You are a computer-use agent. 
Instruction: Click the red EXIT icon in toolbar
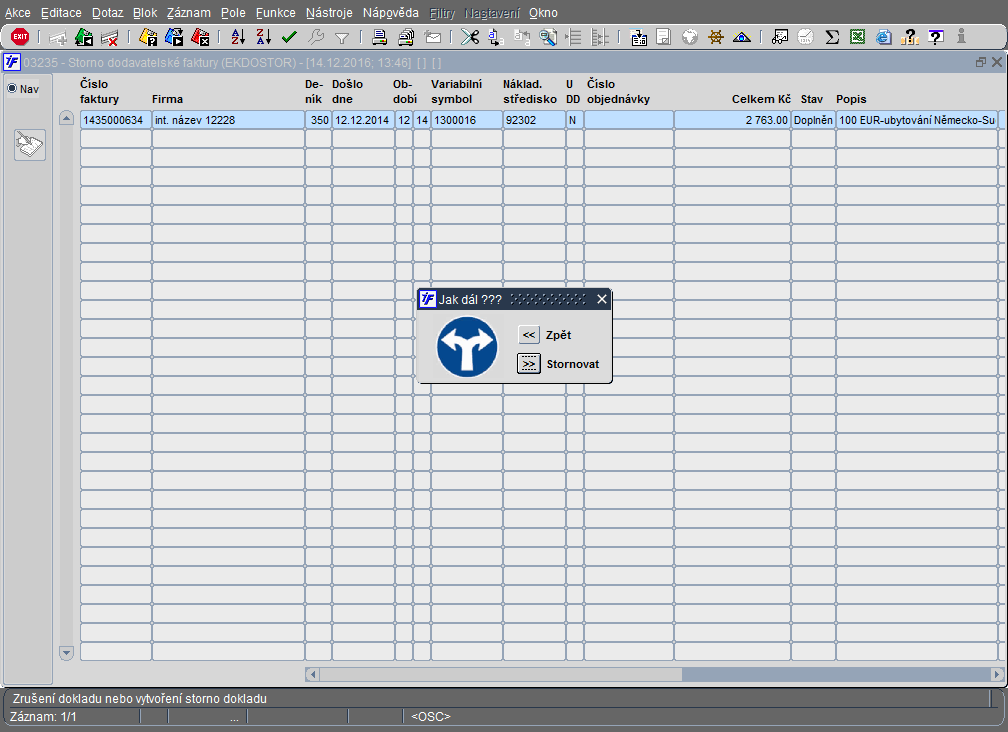tap(19, 37)
